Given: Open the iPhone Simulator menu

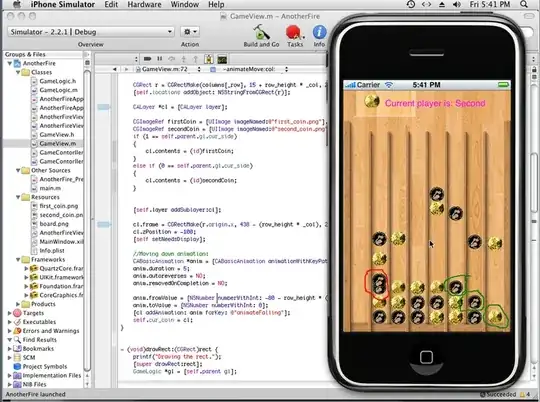Looking at the screenshot, I should pos(63,4).
